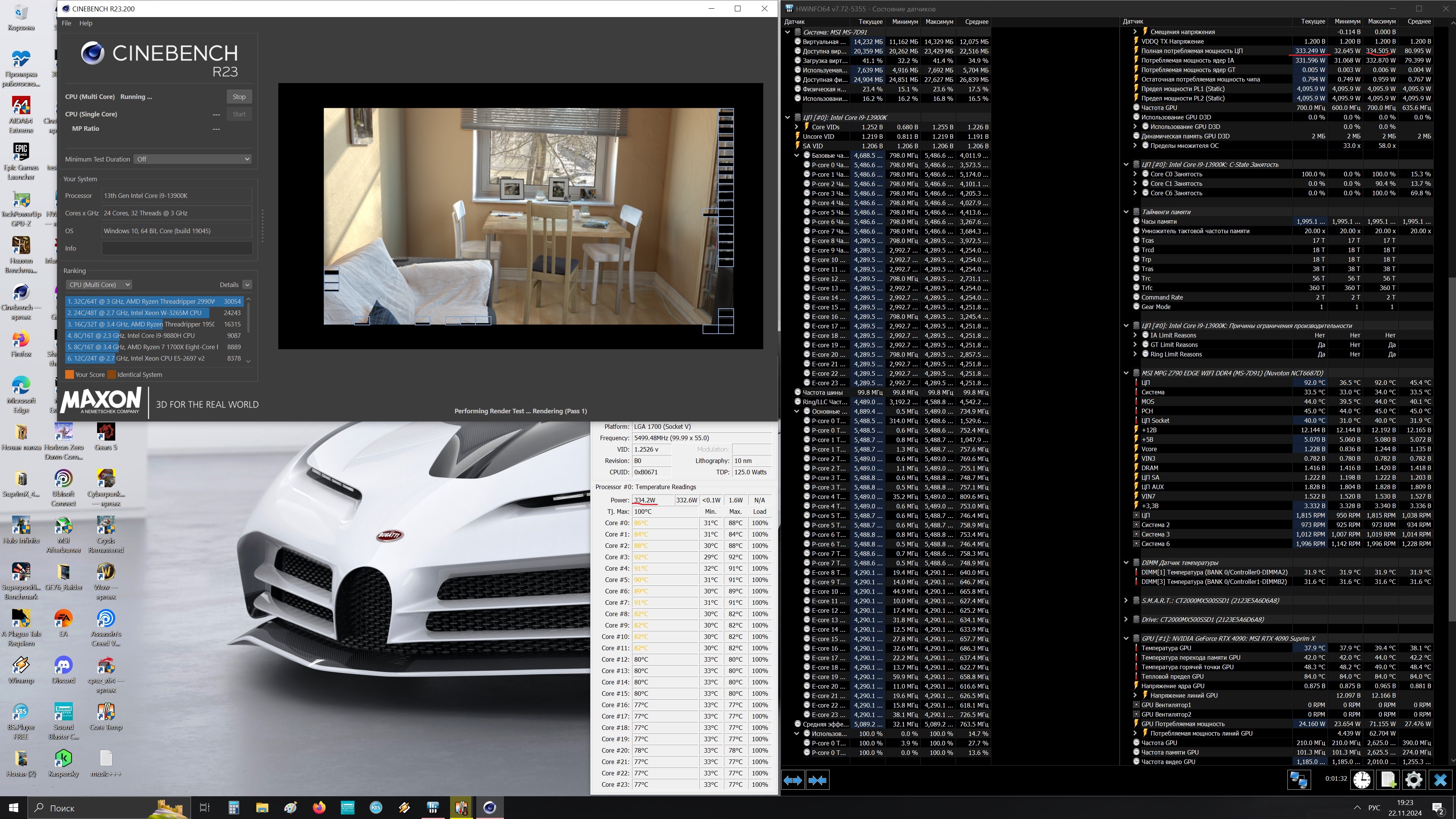Click HWiNFO expand columns arrows icon
1456x819 pixels.
click(x=792, y=780)
